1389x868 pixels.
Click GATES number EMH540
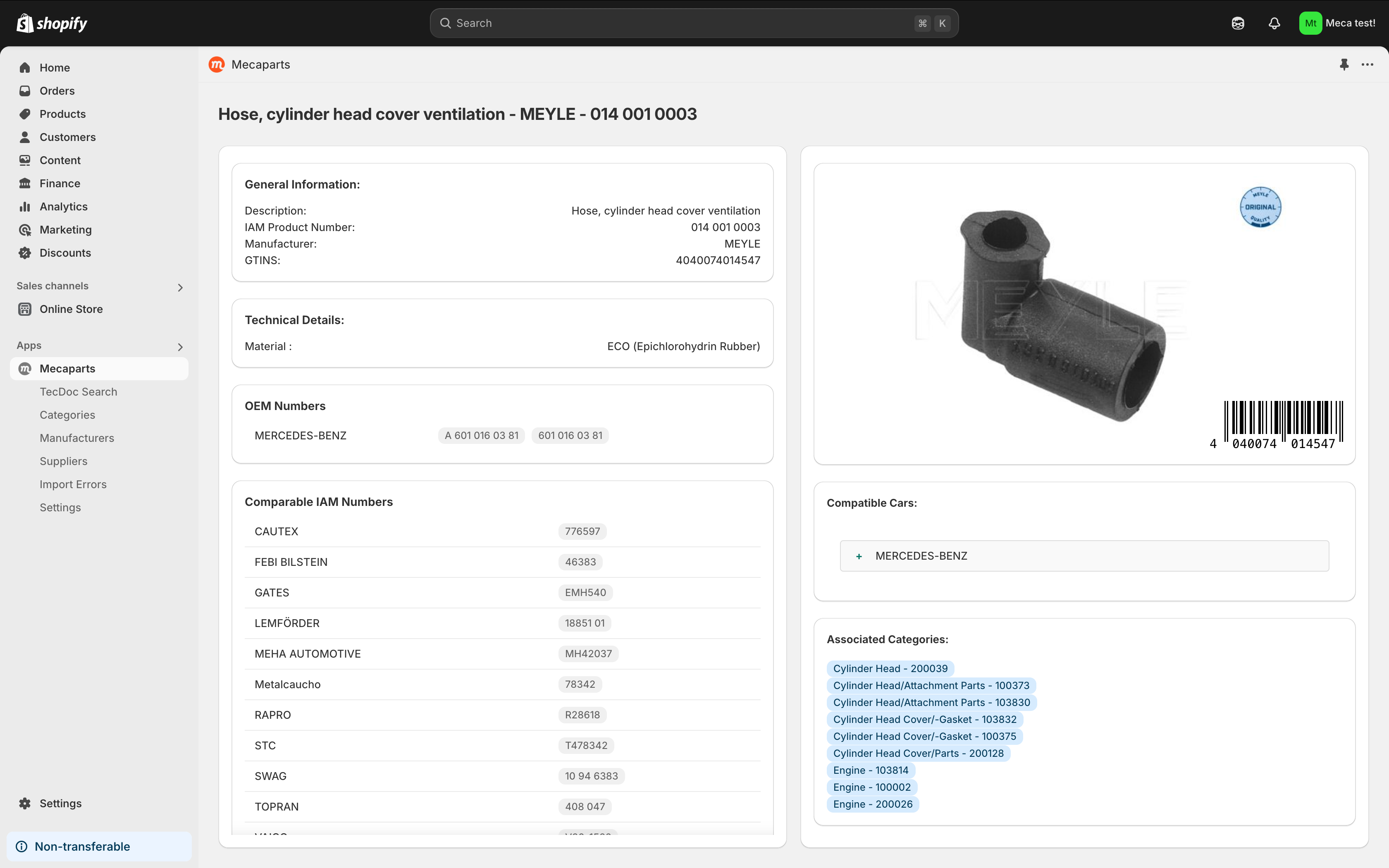click(585, 592)
